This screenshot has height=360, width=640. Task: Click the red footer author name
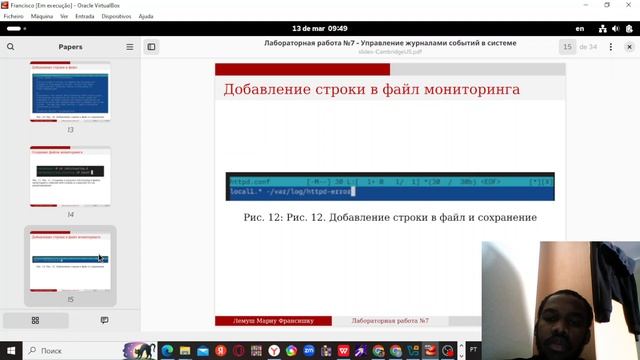273,321
